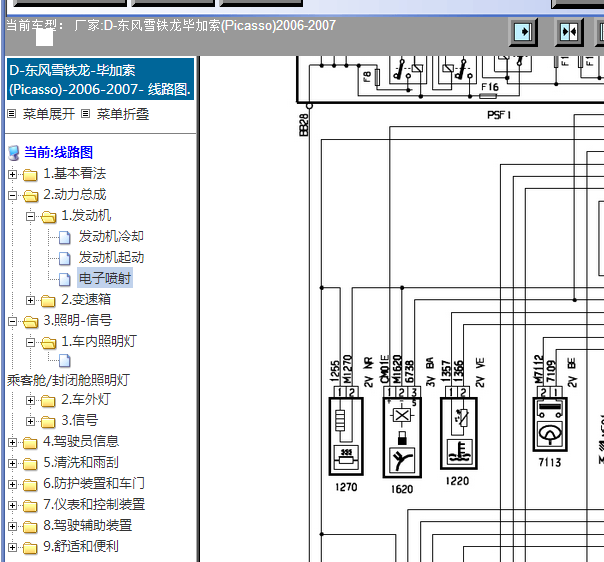
Task: Click the 当前车型 vehicle model header text
Action: tap(171, 25)
